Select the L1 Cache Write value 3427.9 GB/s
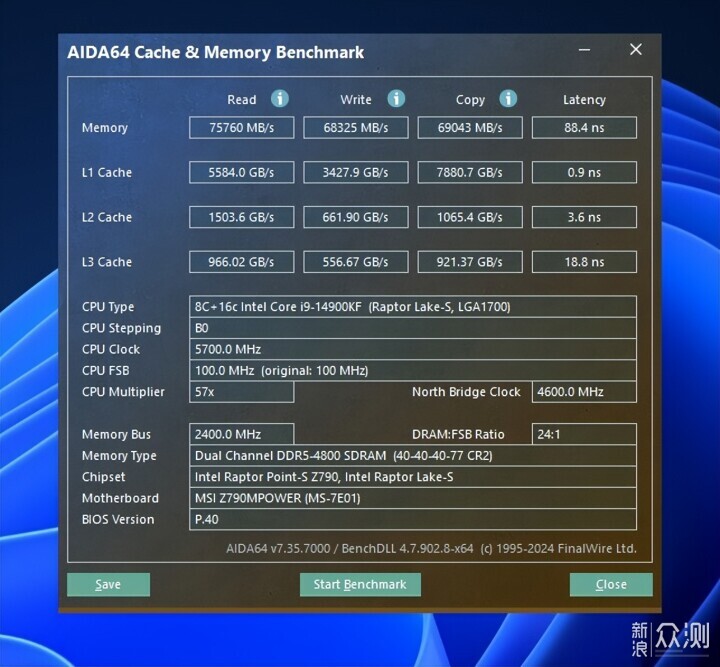This screenshot has height=667, width=720. [x=356, y=172]
